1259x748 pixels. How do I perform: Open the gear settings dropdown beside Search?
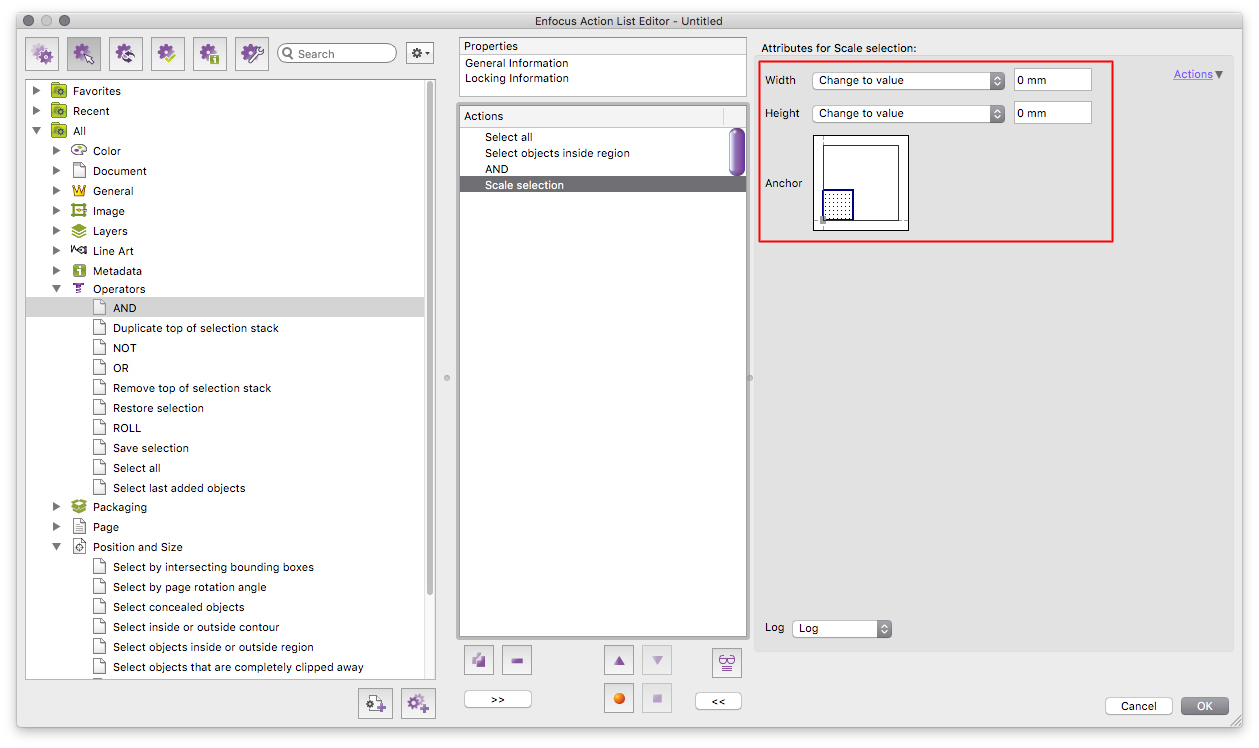pos(420,54)
